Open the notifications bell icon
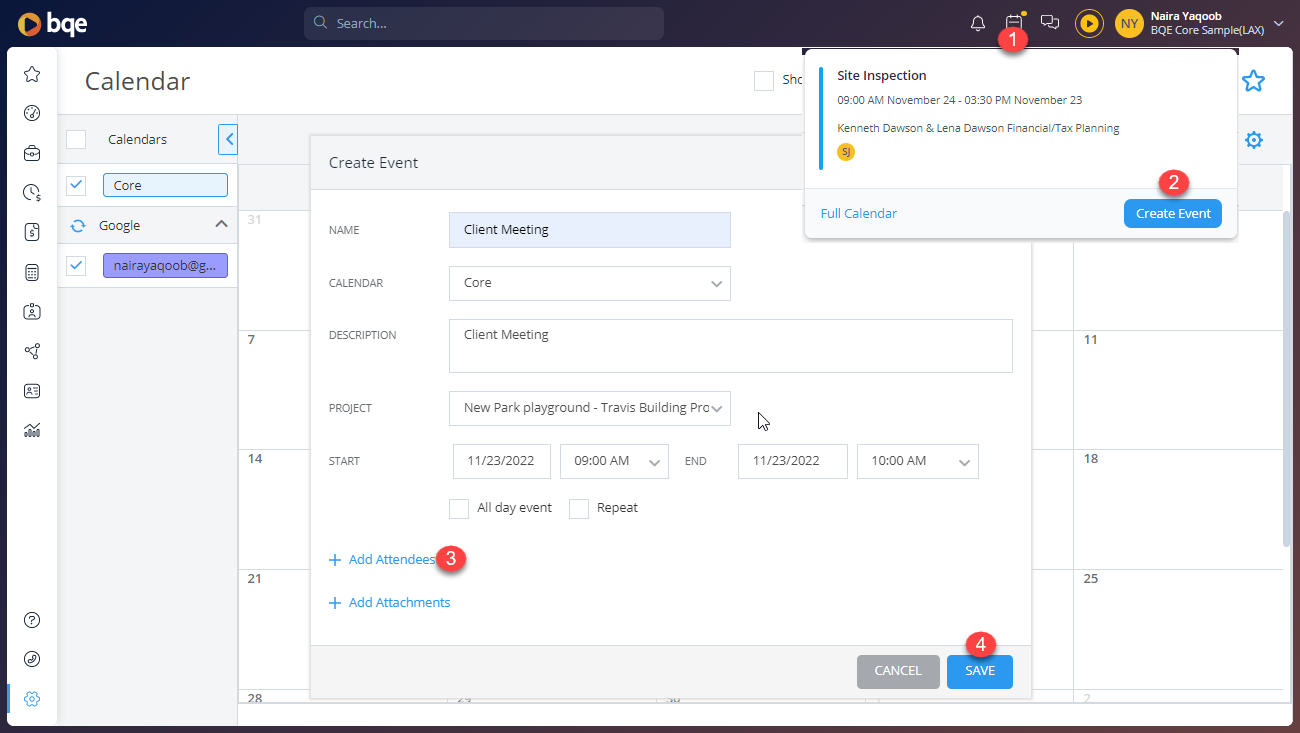Screen dimensions: 1300x733 click(977, 22)
